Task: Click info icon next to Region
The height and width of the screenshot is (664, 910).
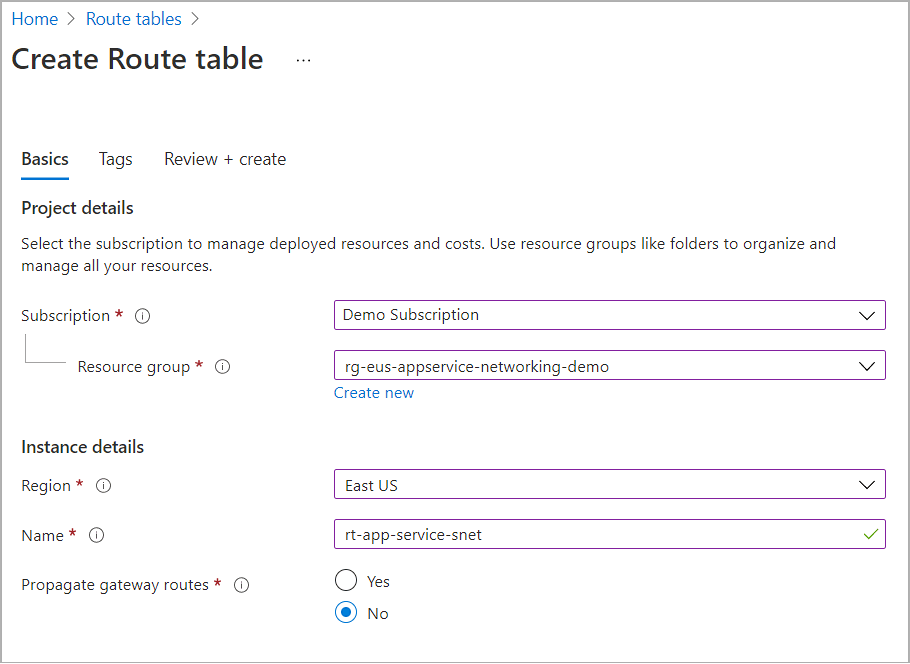Action: point(103,486)
